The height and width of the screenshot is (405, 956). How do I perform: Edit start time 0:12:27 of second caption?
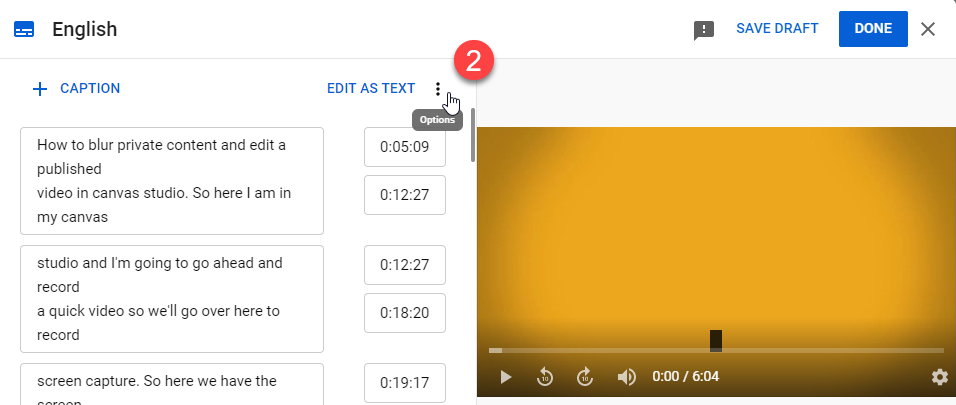pyautogui.click(x=405, y=265)
